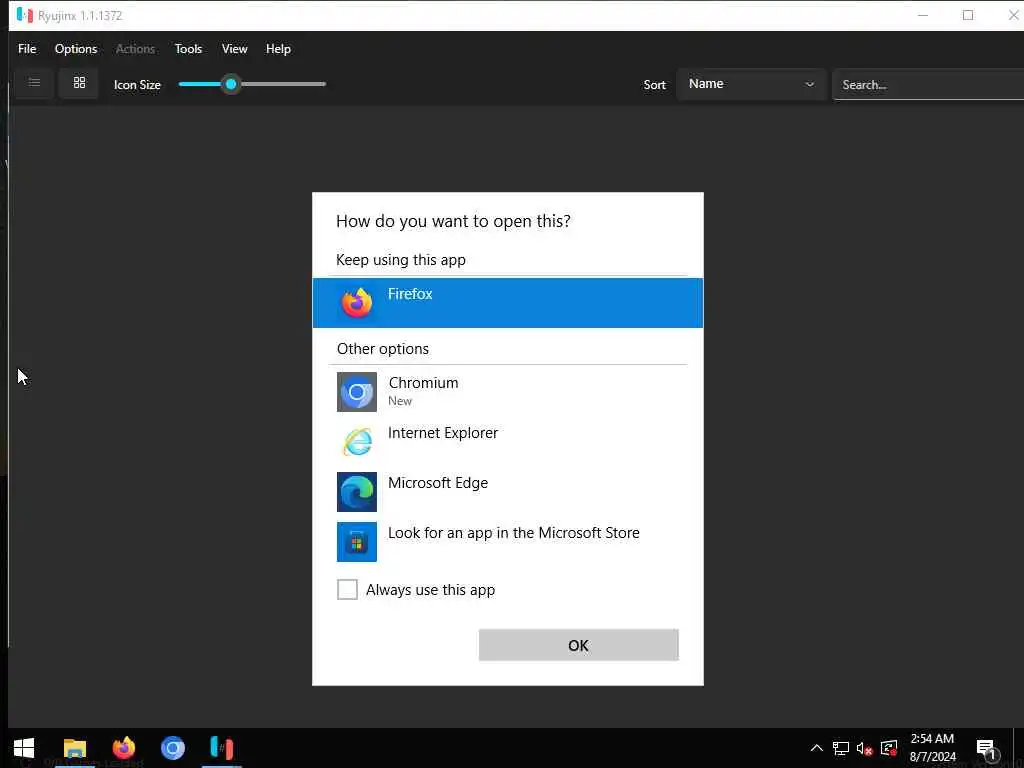The height and width of the screenshot is (768, 1024).
Task: Choose the Microsoft Edge icon
Action: pyautogui.click(x=357, y=492)
